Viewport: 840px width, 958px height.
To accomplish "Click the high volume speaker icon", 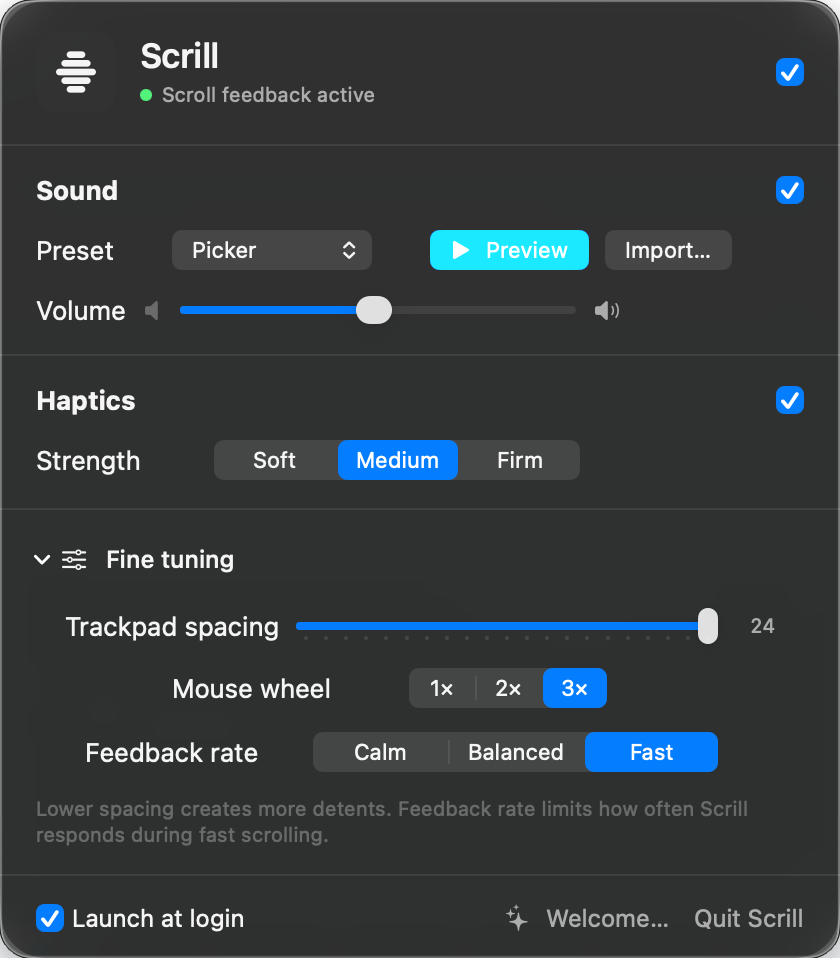I will pyautogui.click(x=607, y=310).
